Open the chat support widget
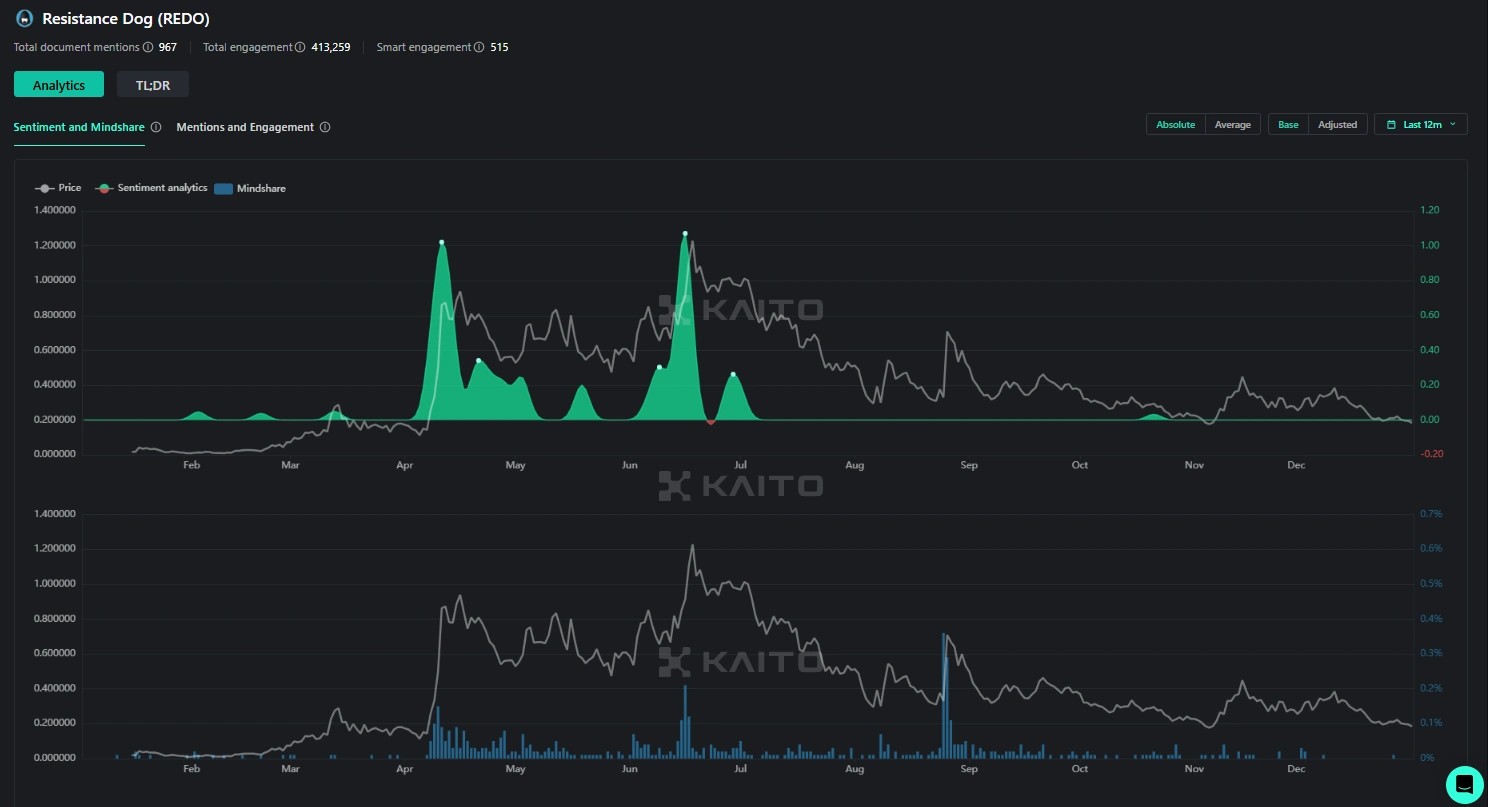The height and width of the screenshot is (807, 1488). [x=1465, y=784]
